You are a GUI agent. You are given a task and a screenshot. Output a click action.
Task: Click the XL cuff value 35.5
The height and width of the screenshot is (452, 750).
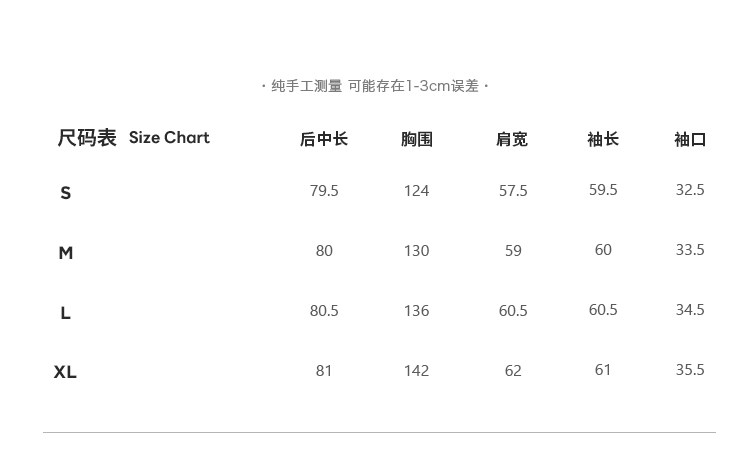click(690, 370)
